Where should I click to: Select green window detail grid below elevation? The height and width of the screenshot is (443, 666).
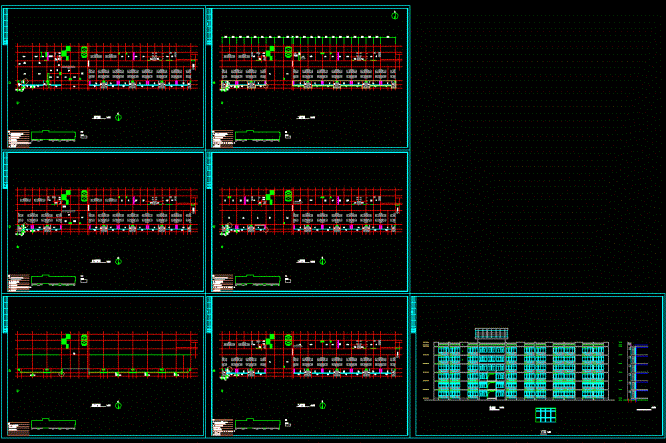546,415
